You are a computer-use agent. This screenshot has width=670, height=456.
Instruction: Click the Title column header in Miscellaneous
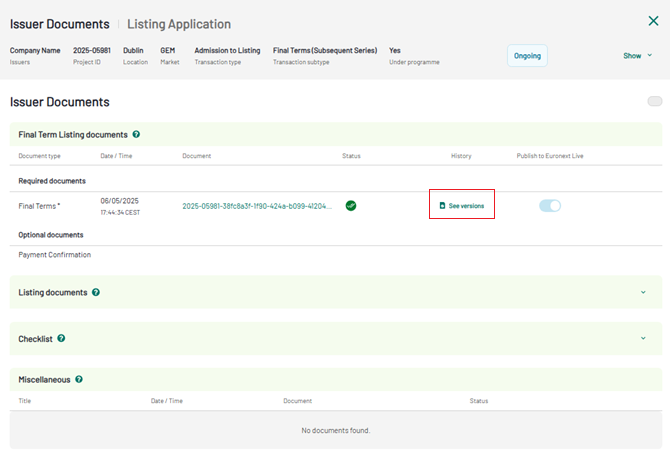(x=25, y=401)
